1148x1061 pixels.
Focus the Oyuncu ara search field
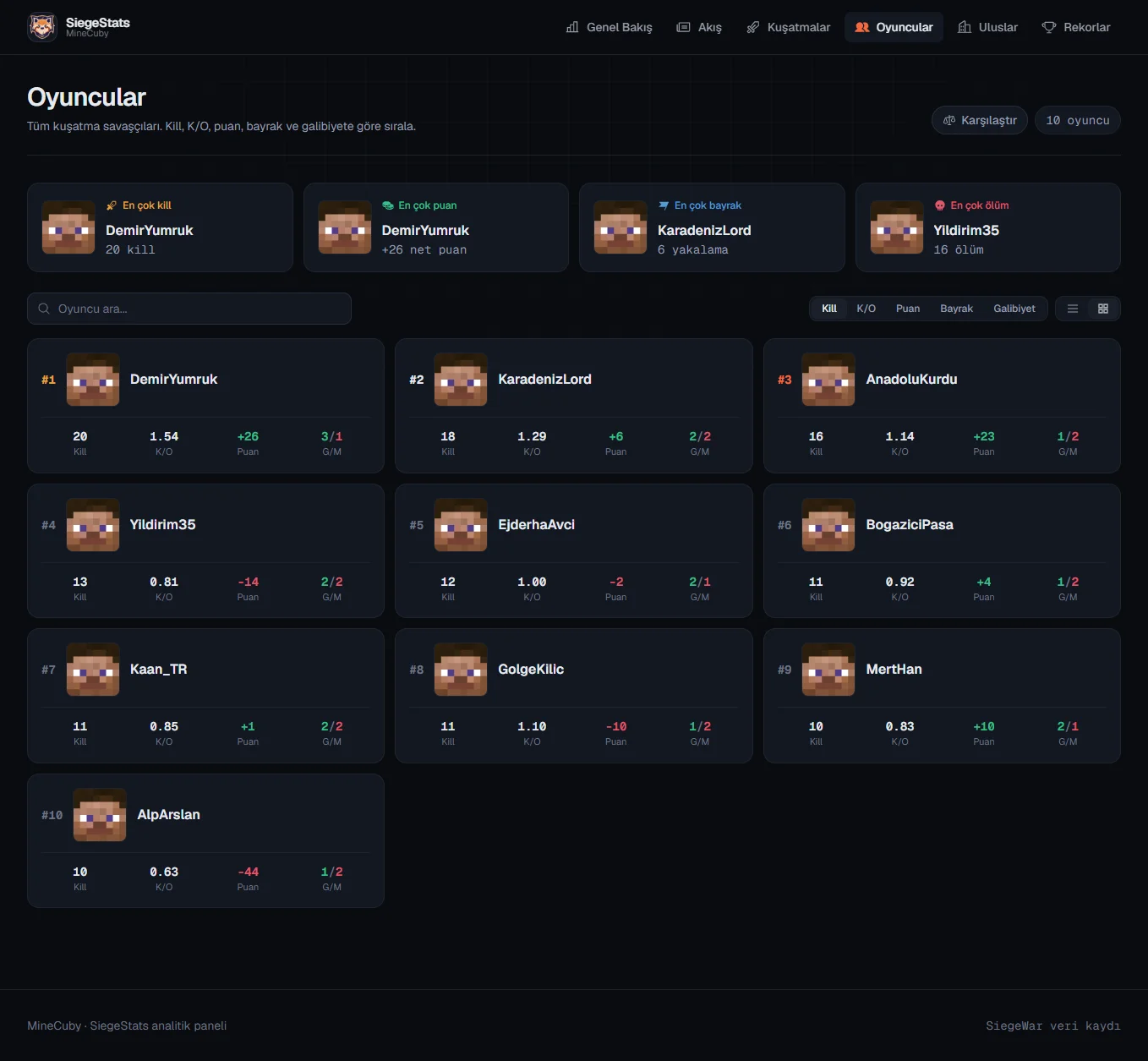189,309
